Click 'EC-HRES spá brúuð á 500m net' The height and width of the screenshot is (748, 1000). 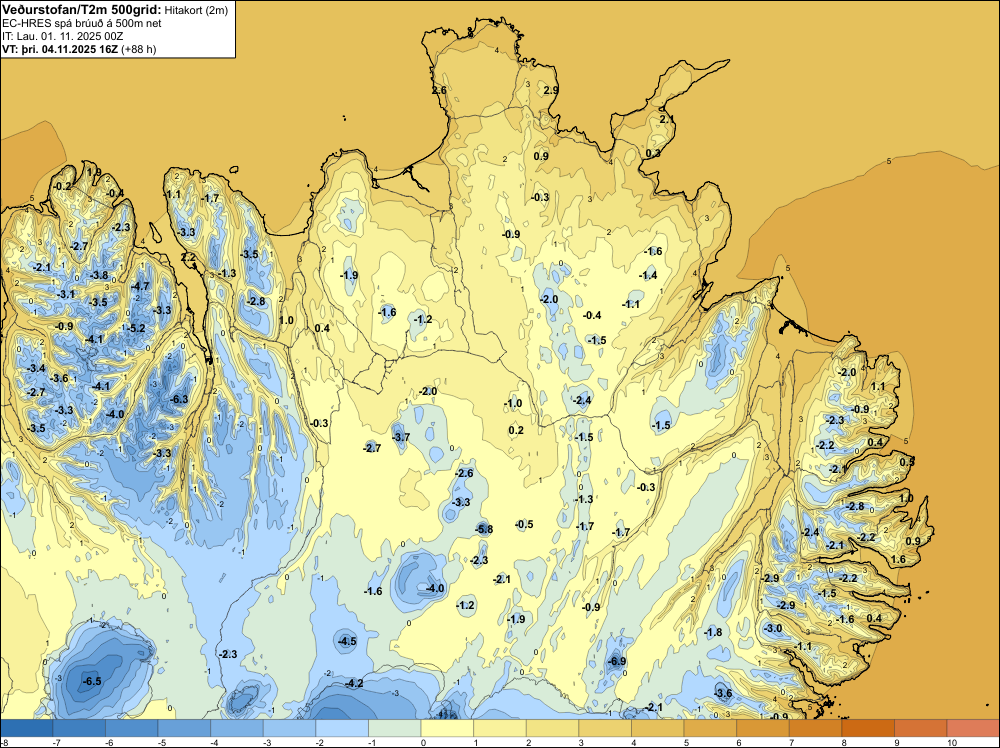[x=82, y=23]
